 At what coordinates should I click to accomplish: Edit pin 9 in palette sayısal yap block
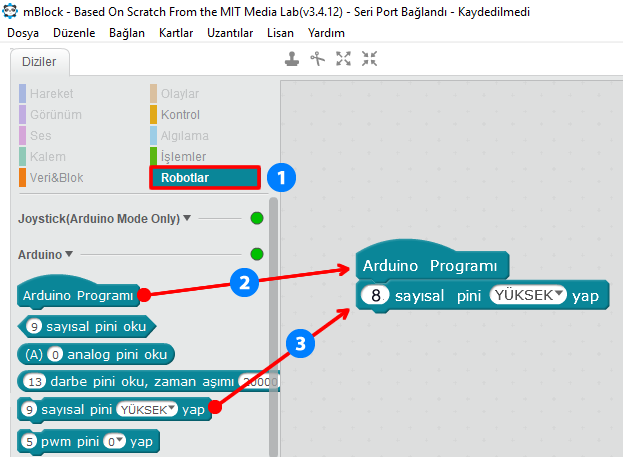click(29, 409)
